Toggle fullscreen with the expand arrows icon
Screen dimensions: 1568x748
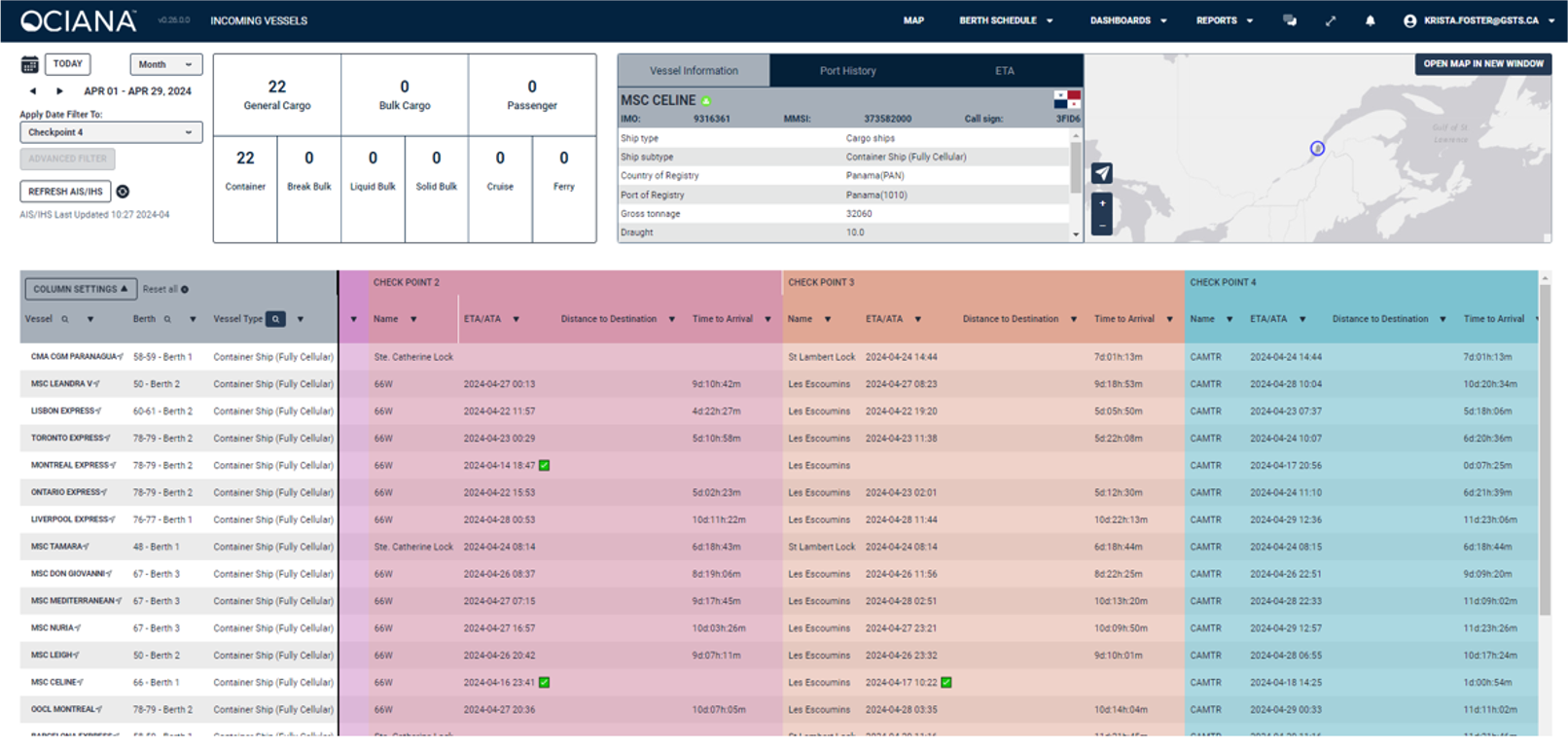point(1330,20)
